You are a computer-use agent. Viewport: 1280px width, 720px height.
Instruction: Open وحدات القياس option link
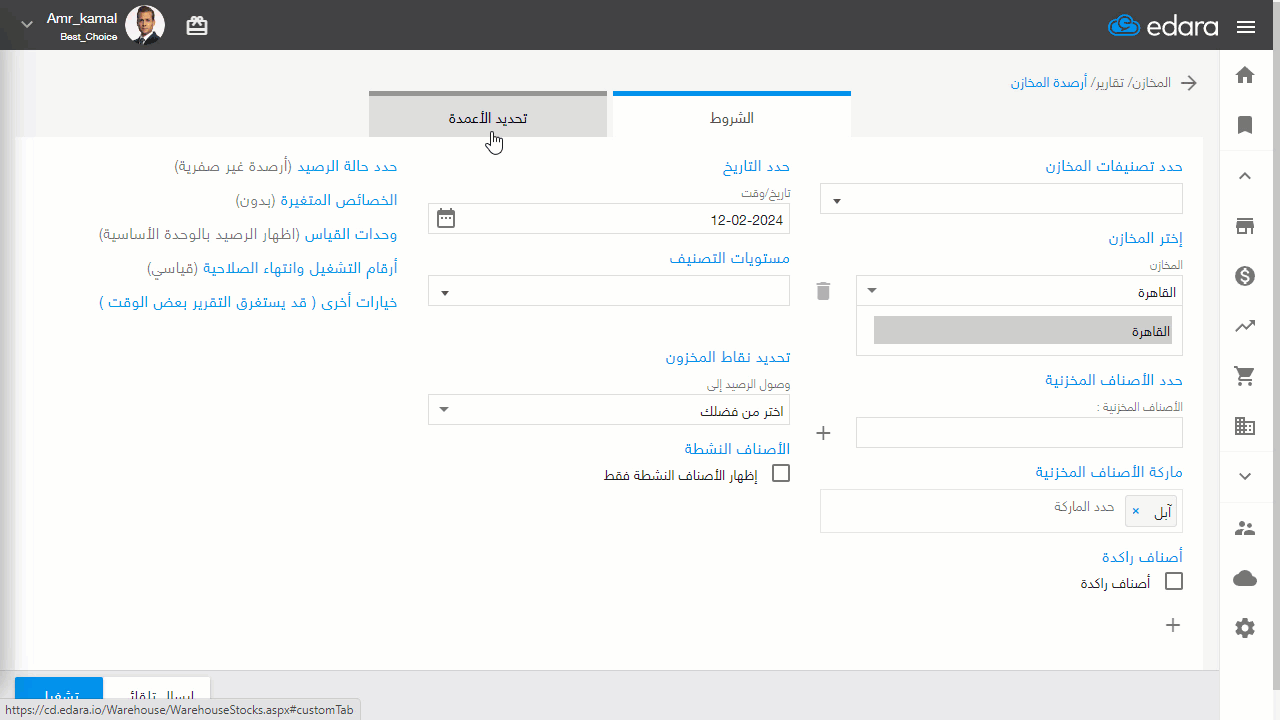point(351,234)
